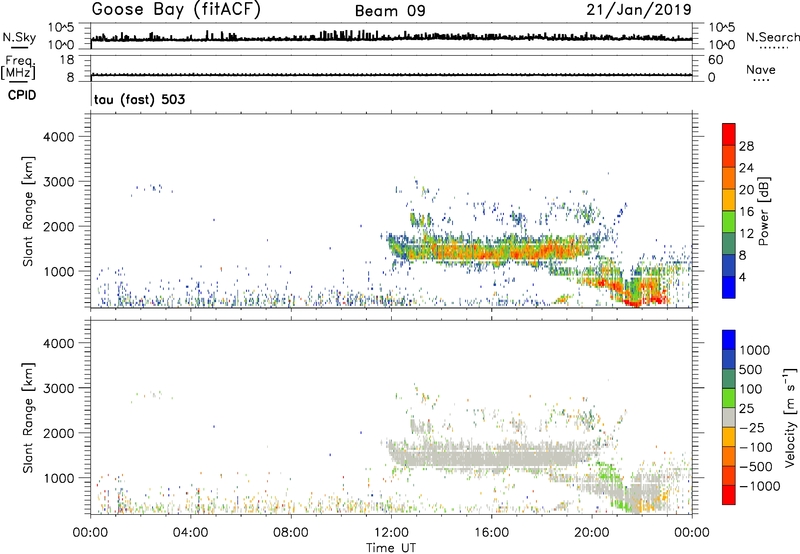This screenshot has height=554, width=800.
Task: Click the bottom blue segment of the Power colorbar
Action: [x=729, y=288]
